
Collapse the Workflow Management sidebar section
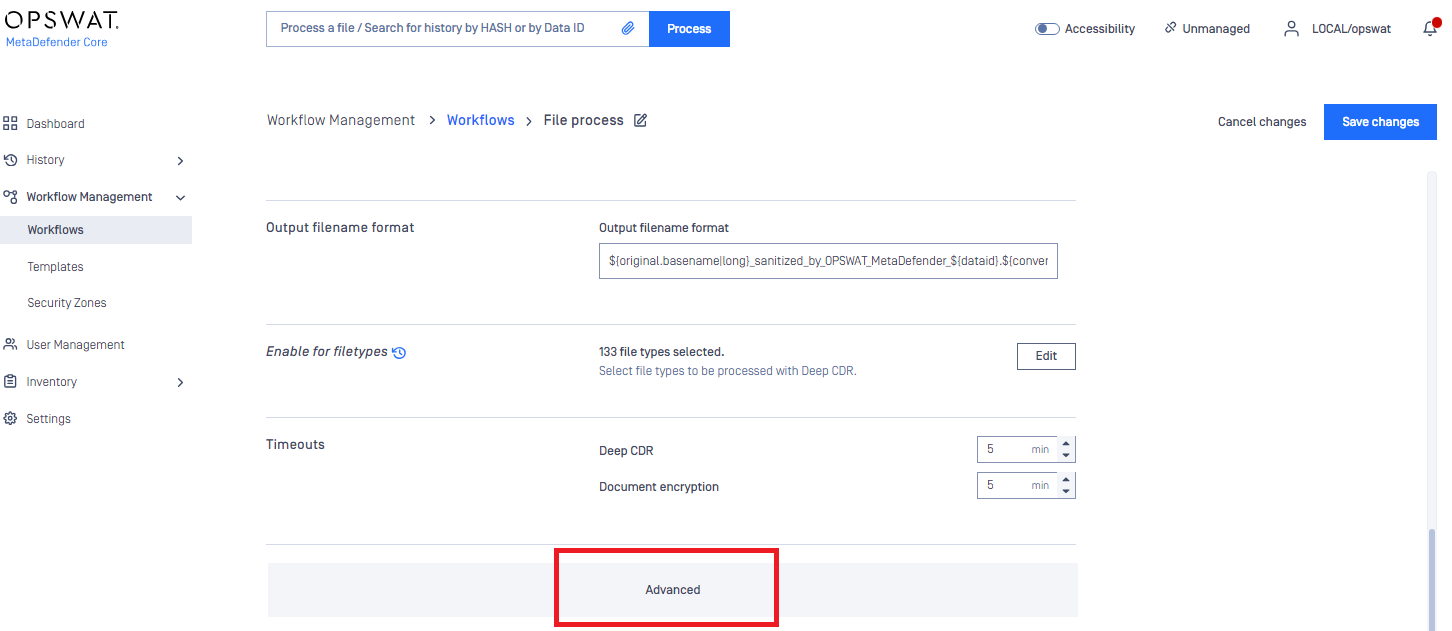180,198
